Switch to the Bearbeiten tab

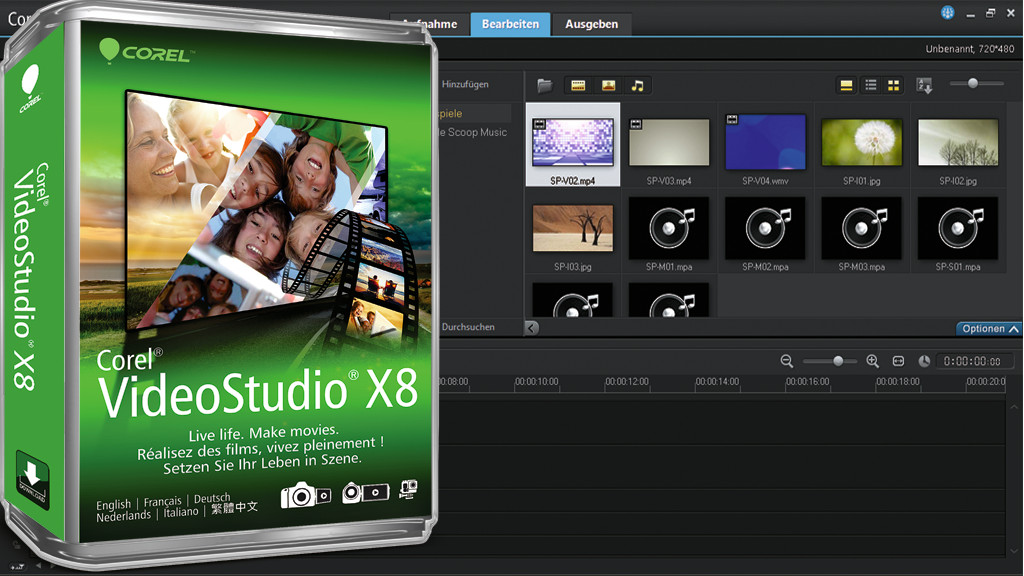(510, 24)
